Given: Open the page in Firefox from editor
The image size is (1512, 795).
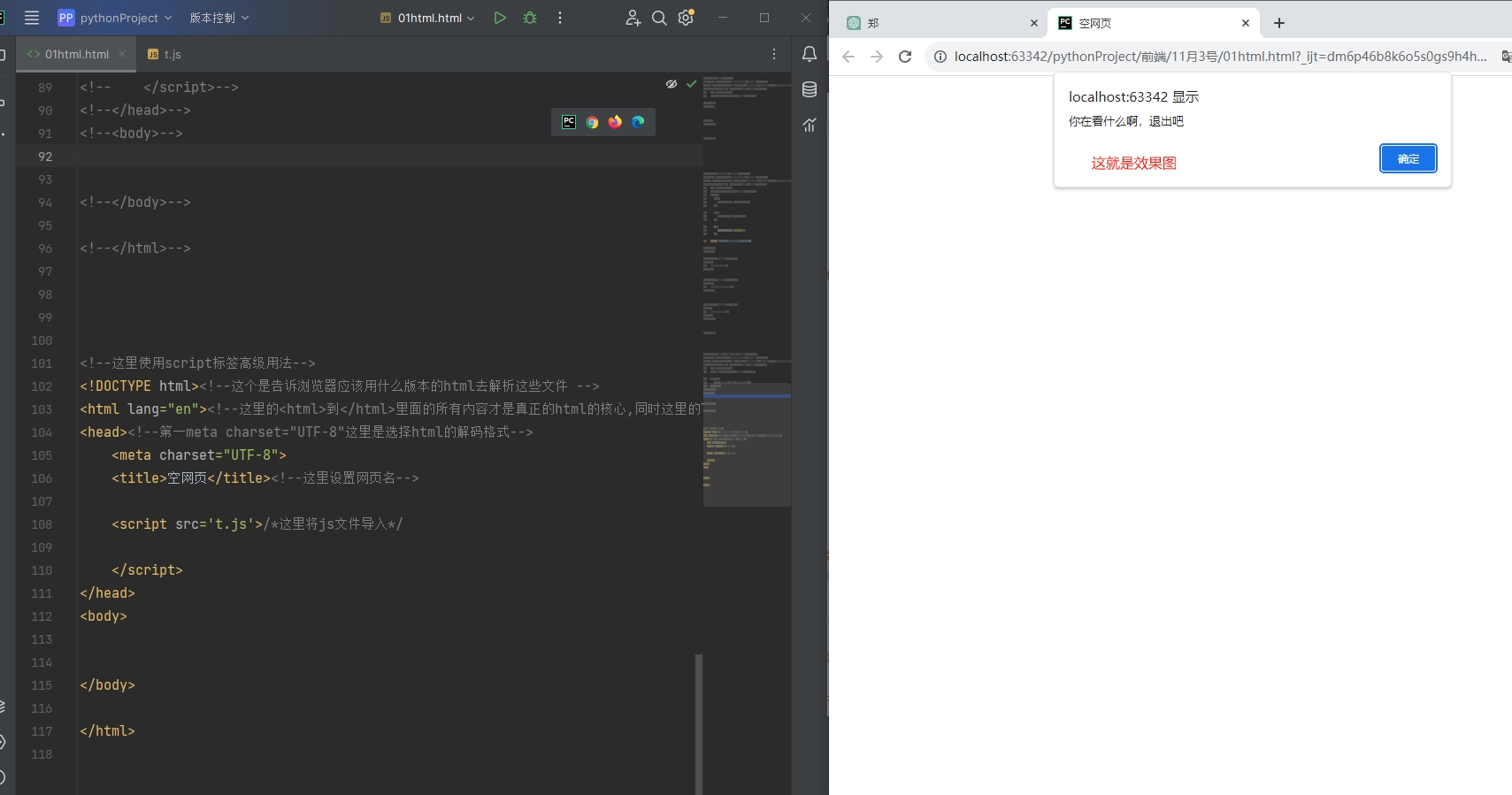Looking at the screenshot, I should pos(615,122).
